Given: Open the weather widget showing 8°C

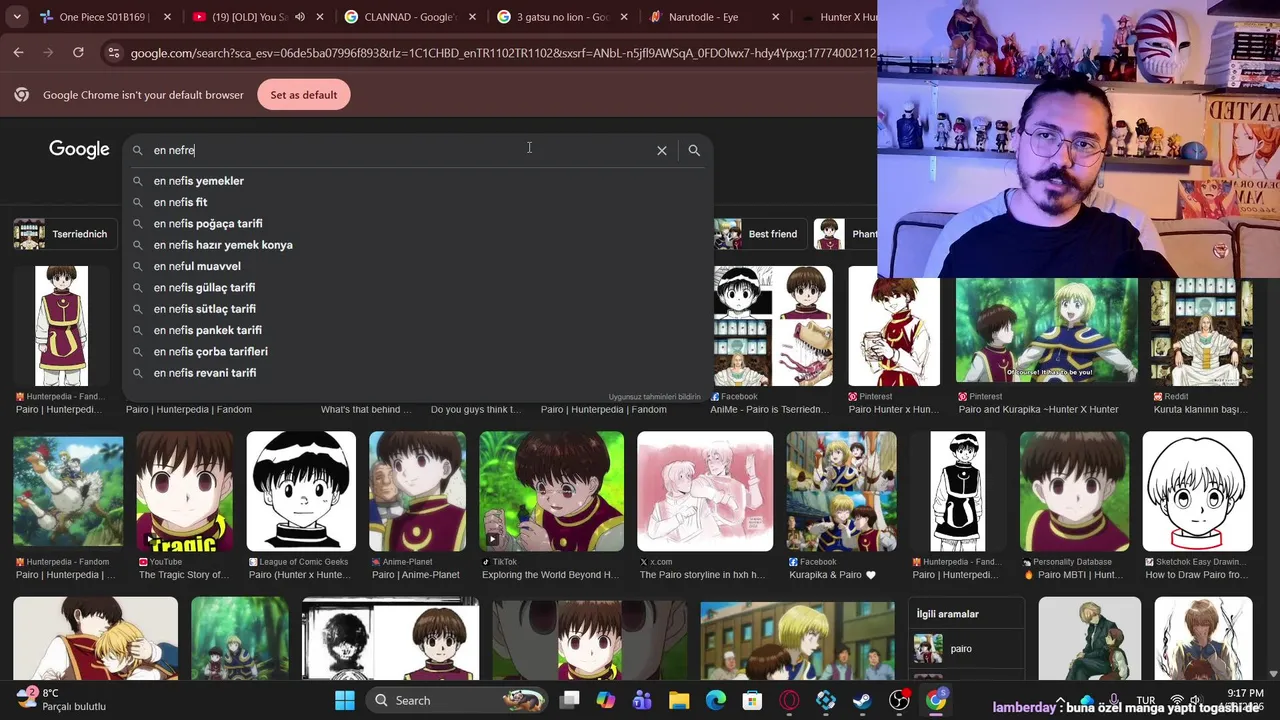Looking at the screenshot, I should 61,699.
